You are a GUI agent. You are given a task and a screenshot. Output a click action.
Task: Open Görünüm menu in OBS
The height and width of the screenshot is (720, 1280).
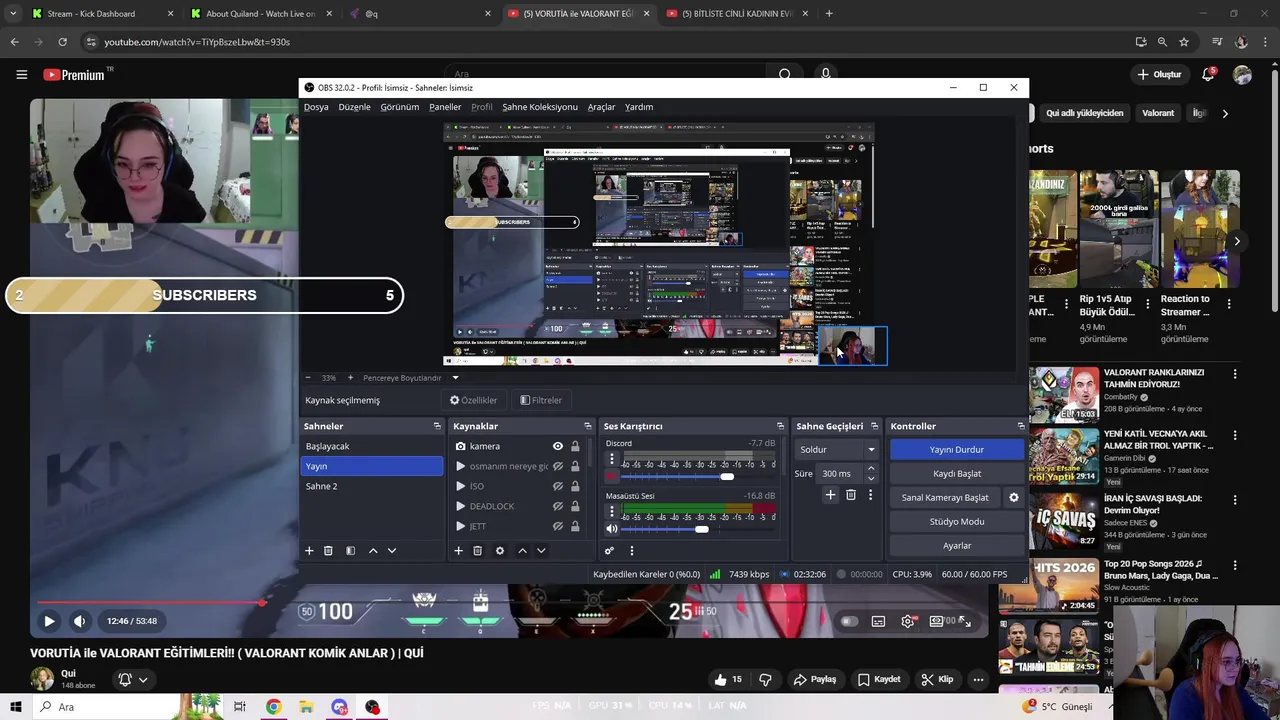[x=400, y=107]
